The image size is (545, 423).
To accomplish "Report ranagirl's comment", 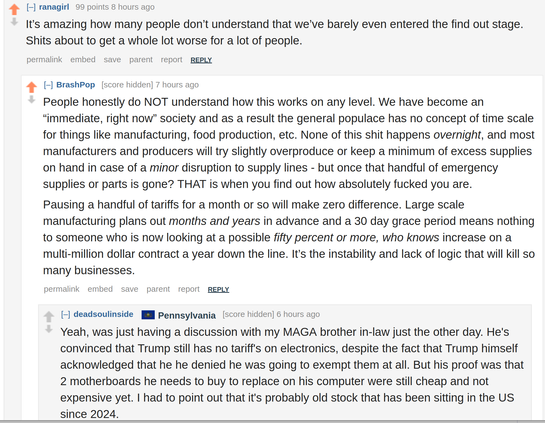I will pos(171,60).
